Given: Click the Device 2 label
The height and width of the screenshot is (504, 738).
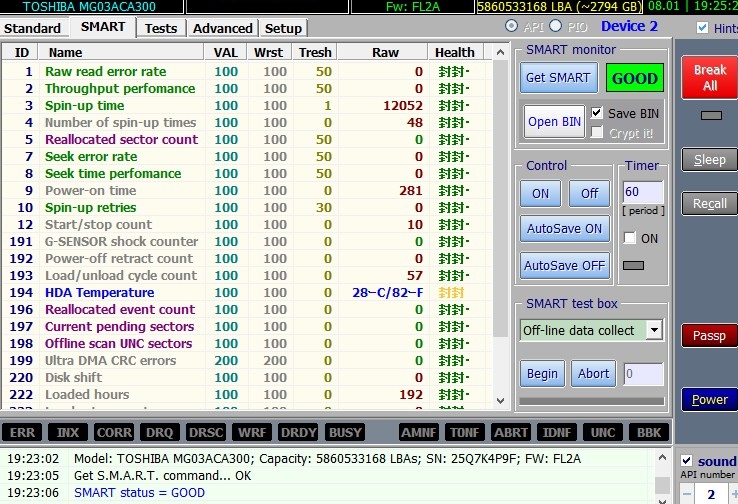Looking at the screenshot, I should tap(629, 26).
